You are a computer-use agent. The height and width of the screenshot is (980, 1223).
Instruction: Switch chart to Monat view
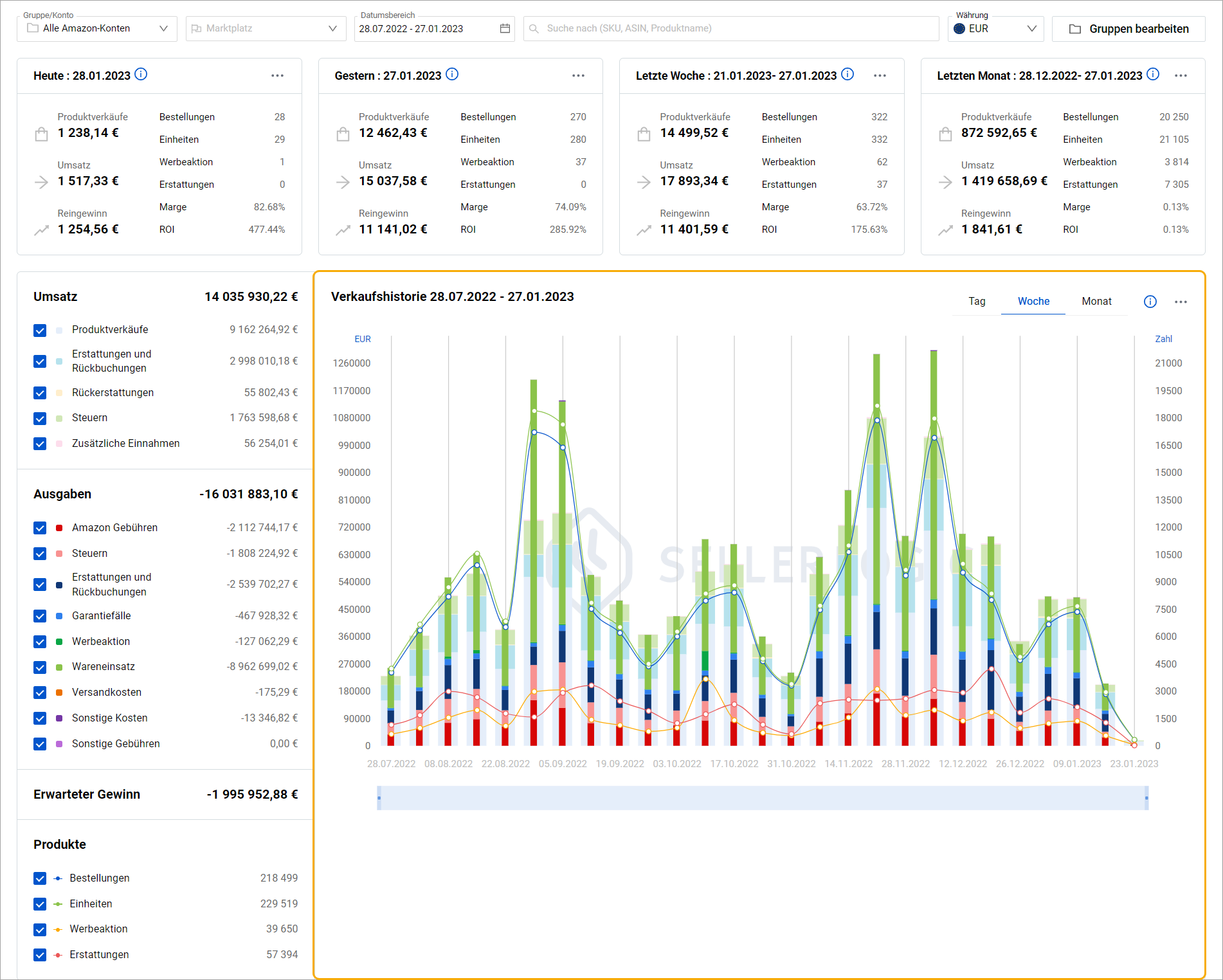pos(1096,302)
